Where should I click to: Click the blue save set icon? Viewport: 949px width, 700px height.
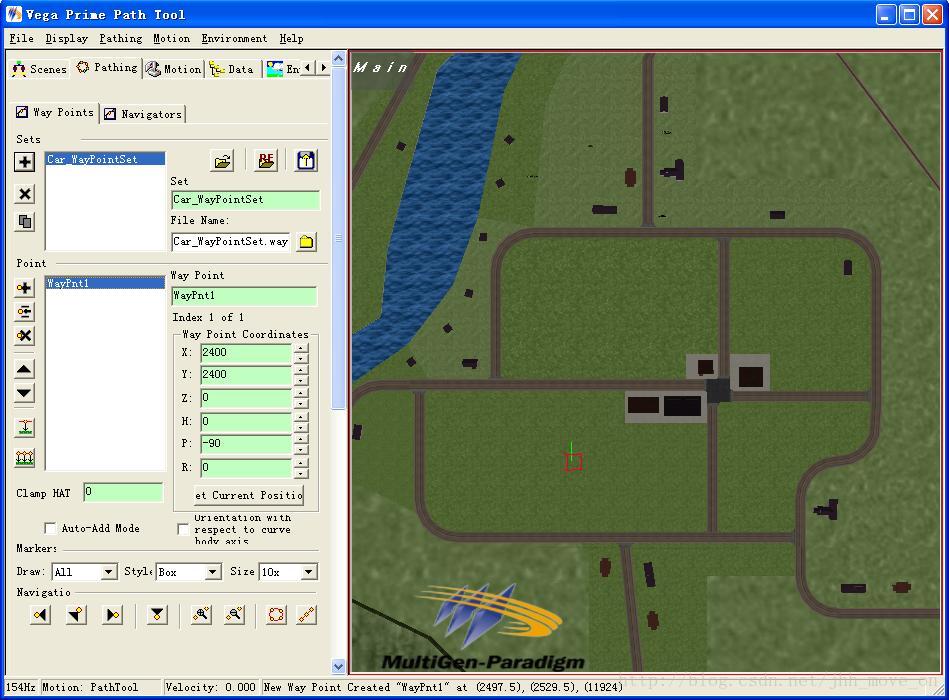(306, 161)
